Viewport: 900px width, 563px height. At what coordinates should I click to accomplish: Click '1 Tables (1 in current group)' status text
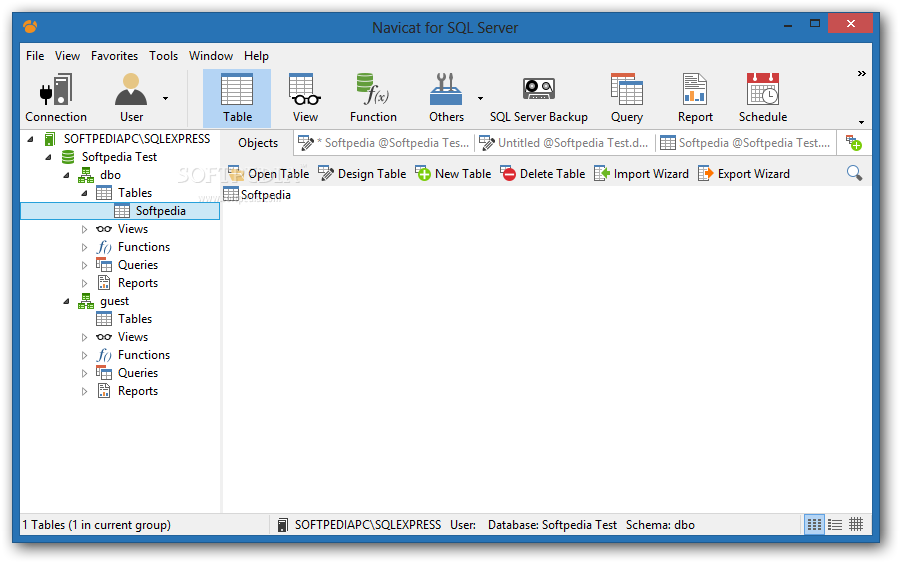click(96, 525)
